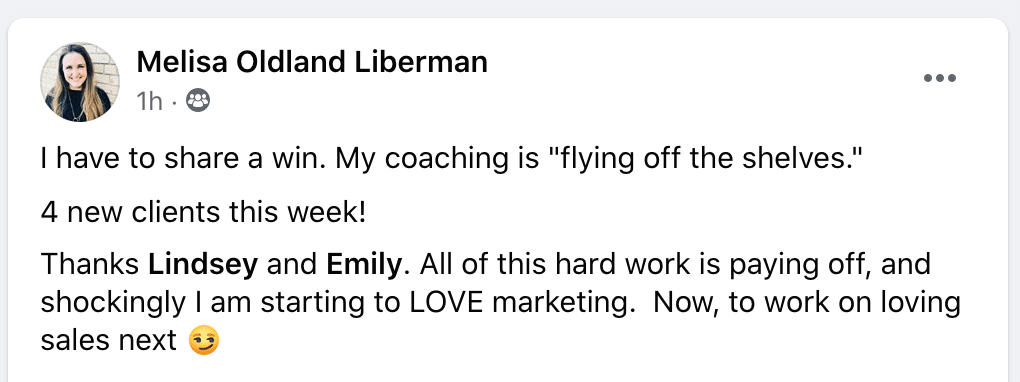Open the post options three-dot menu
1020x382 pixels.
click(940, 79)
